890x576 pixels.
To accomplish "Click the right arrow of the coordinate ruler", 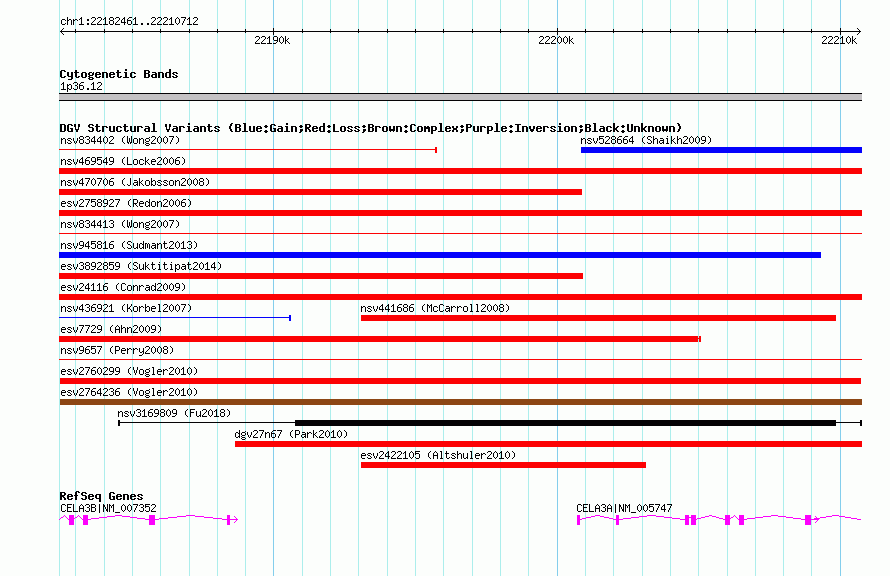I will pyautogui.click(x=858, y=32).
